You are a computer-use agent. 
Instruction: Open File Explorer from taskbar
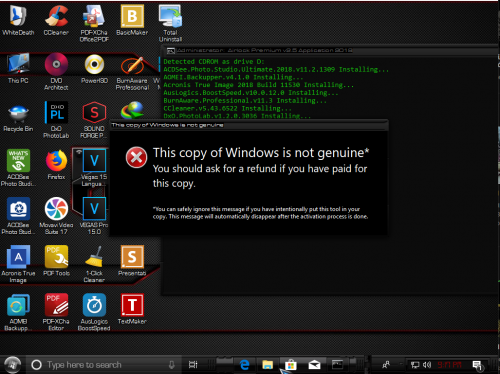267,365
